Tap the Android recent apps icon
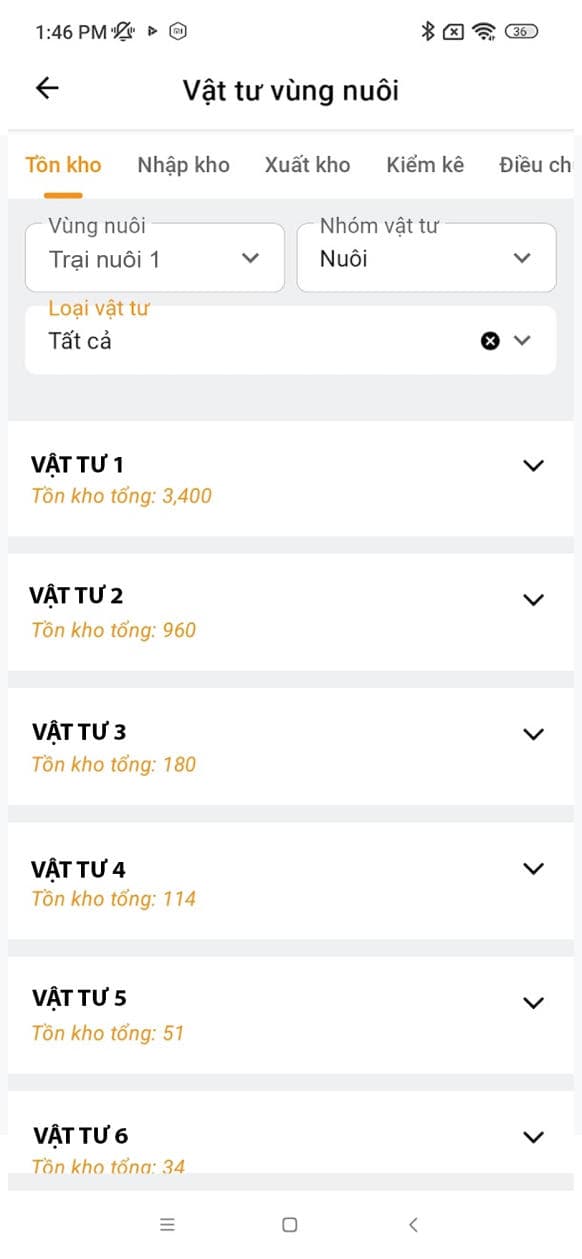Screen dimensions: 582x1259 (167, 1224)
